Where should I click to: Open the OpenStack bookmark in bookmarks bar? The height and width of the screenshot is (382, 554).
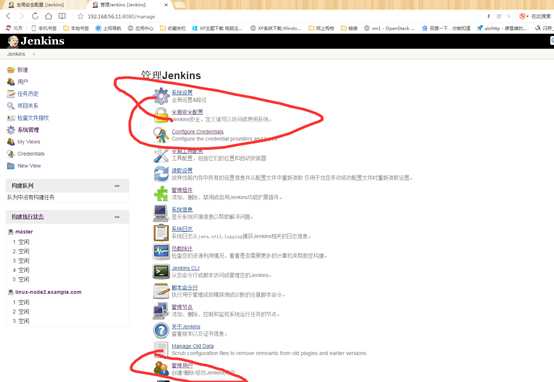(389, 28)
